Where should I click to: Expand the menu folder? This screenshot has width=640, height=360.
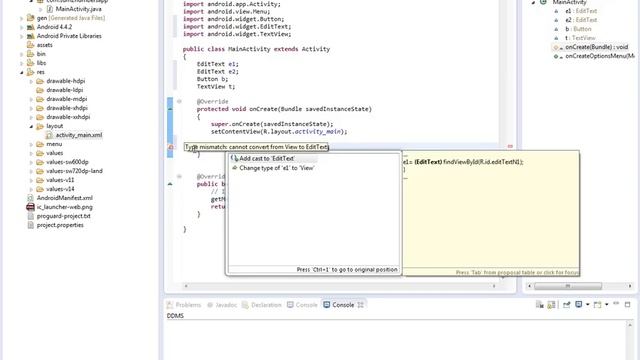click(x=31, y=144)
